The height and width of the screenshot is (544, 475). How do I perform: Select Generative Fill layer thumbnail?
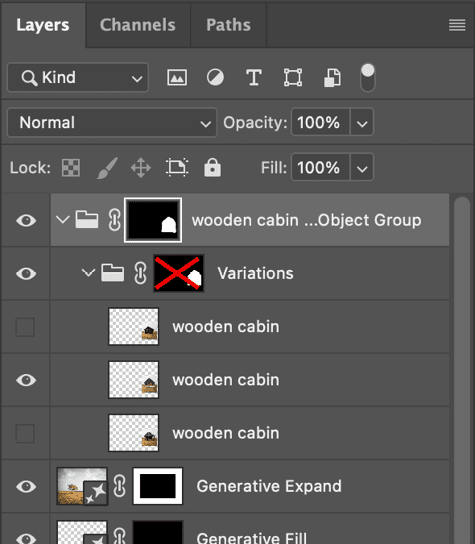82,532
